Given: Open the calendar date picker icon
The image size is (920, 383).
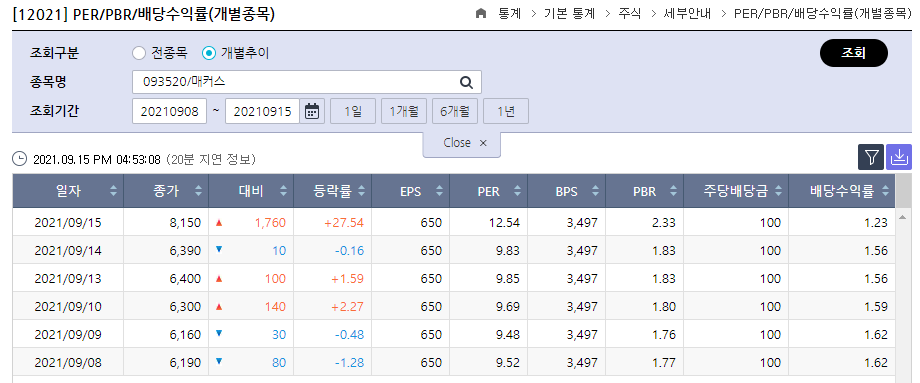Looking at the screenshot, I should (x=313, y=111).
